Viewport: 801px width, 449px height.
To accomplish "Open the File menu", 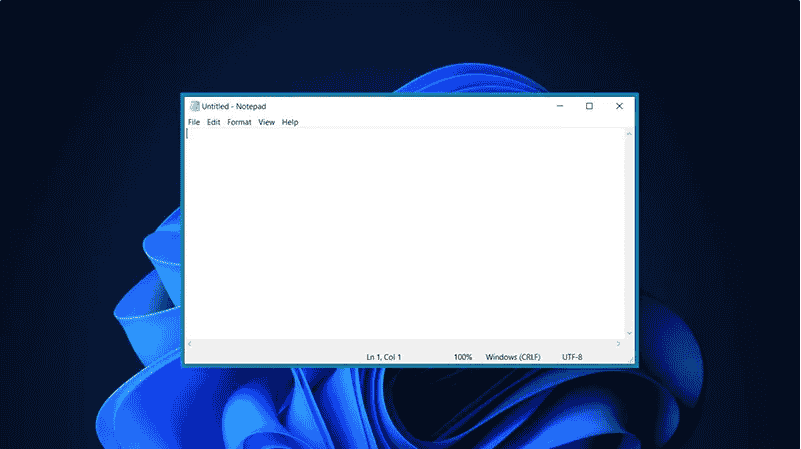I will coord(194,122).
